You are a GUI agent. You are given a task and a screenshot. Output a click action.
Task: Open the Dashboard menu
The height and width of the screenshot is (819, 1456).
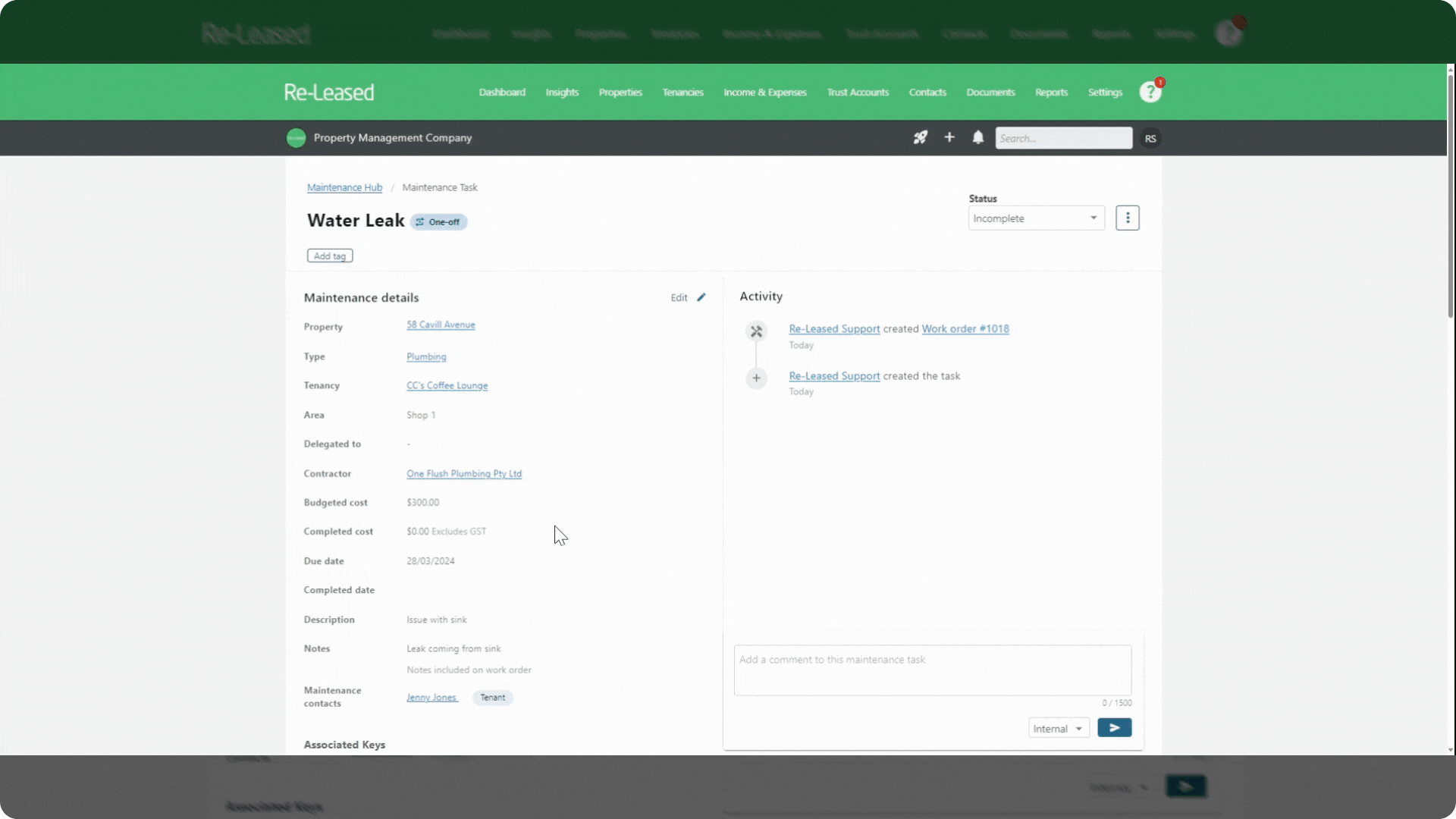pos(502,93)
